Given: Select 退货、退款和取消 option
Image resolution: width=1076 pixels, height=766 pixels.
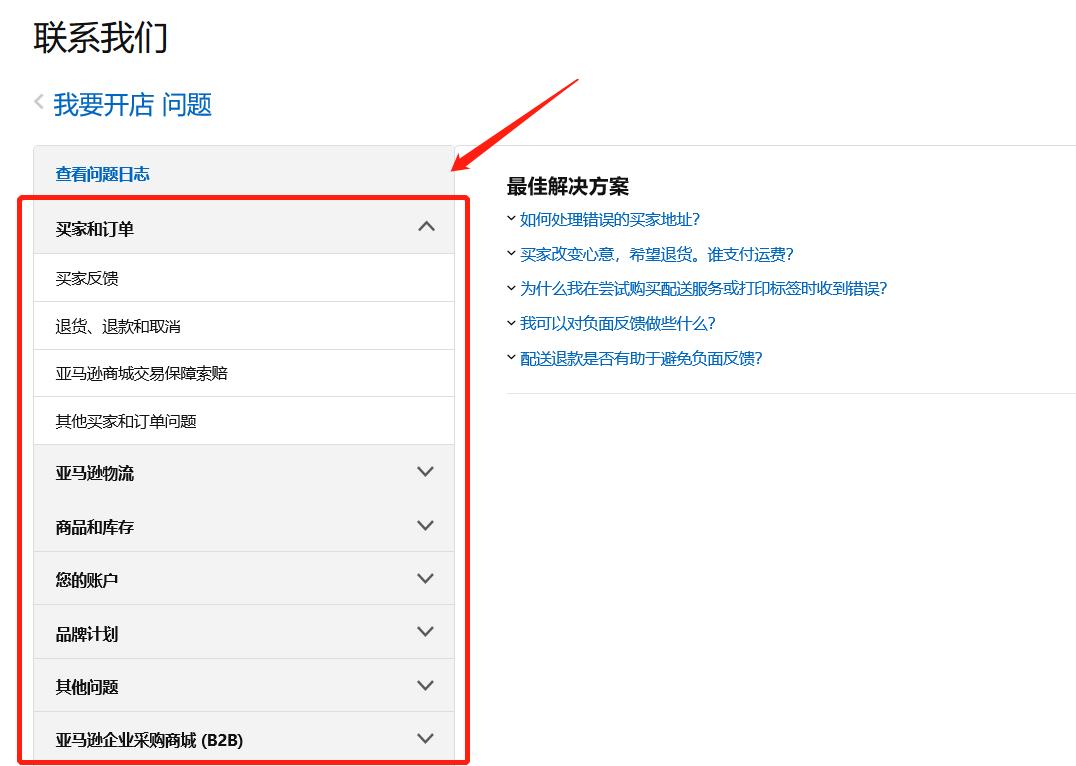Looking at the screenshot, I should pyautogui.click(x=118, y=326).
